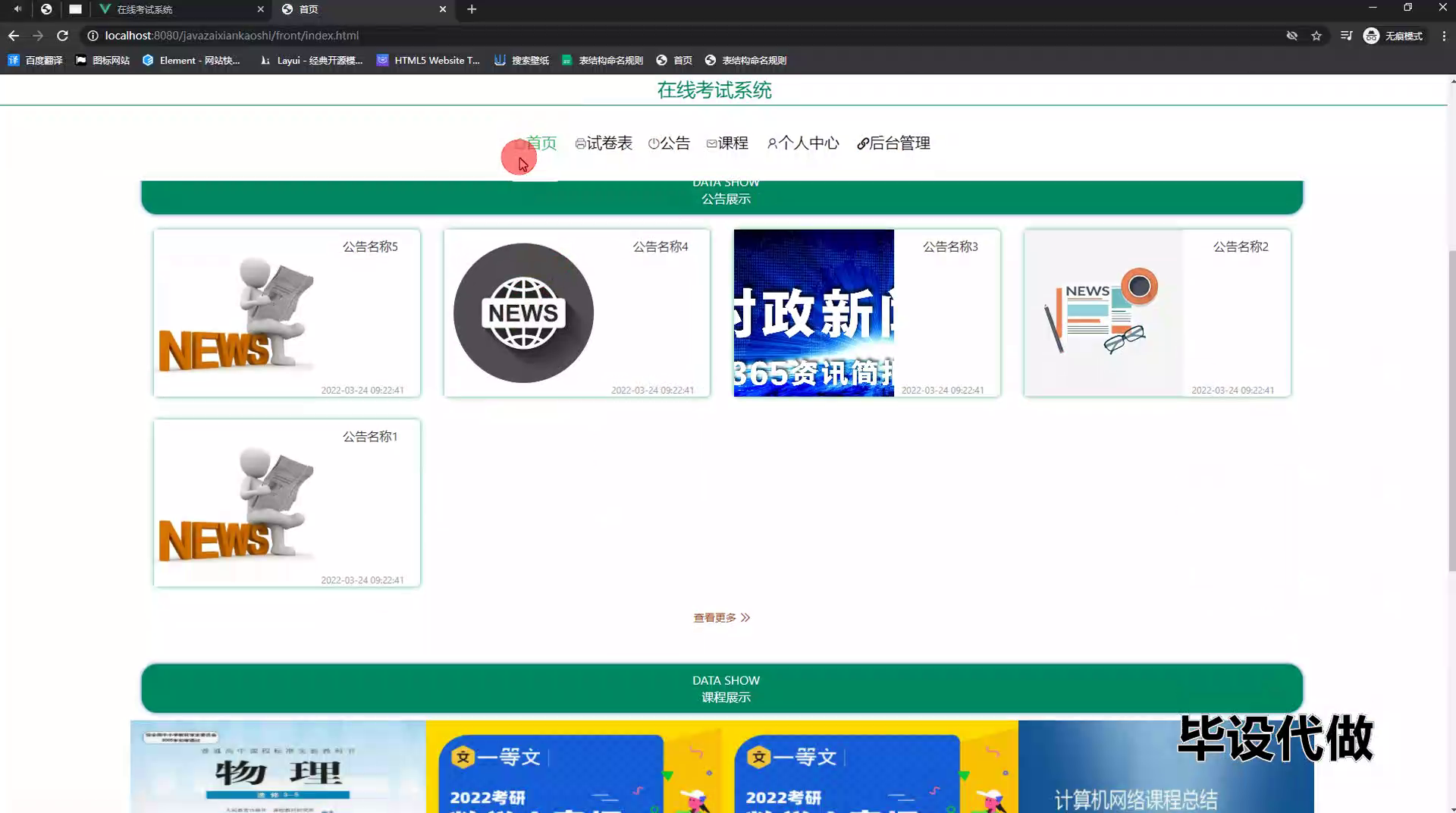
Task: Open the reading list icon in the toolbar
Action: coord(1346,36)
